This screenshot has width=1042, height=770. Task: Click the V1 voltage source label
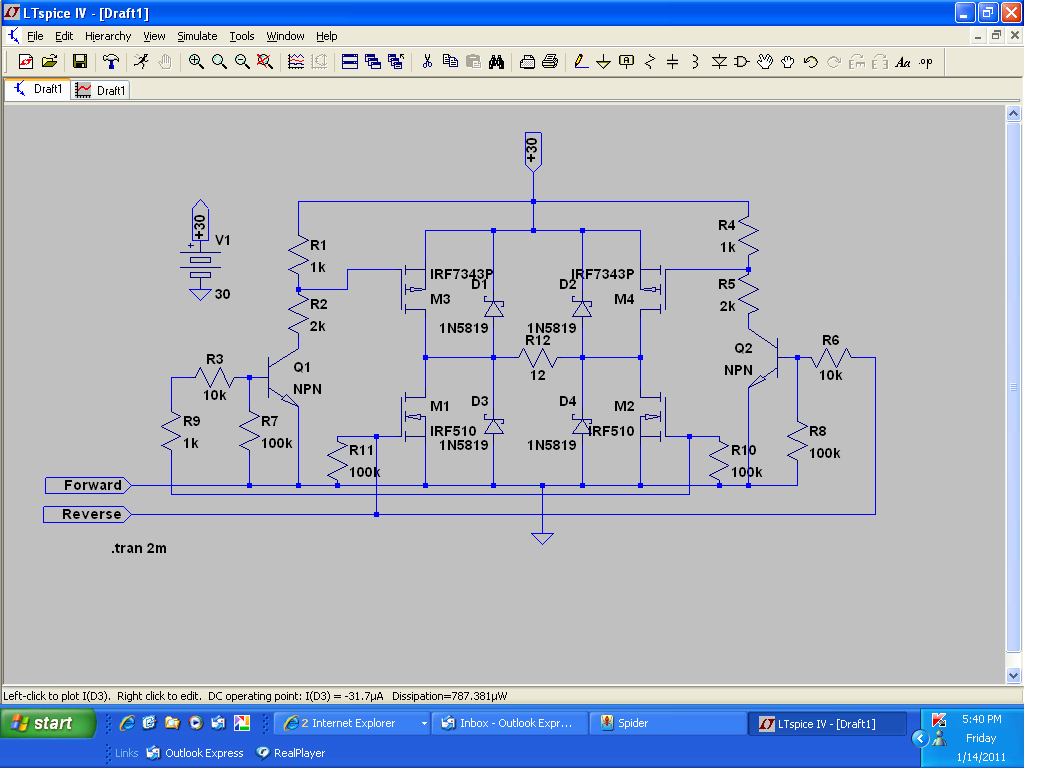223,240
